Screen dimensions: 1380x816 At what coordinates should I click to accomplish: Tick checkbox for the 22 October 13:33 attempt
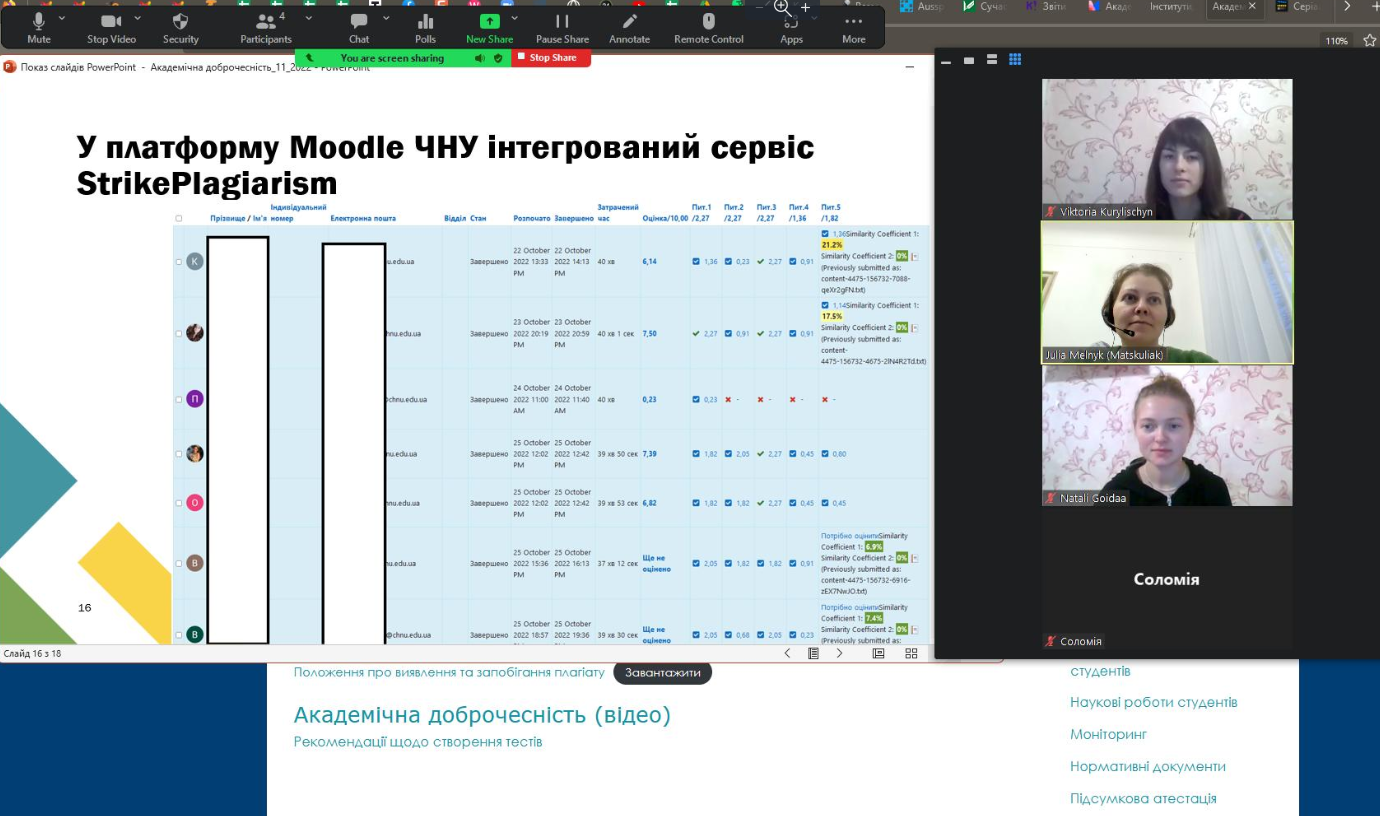(179, 262)
